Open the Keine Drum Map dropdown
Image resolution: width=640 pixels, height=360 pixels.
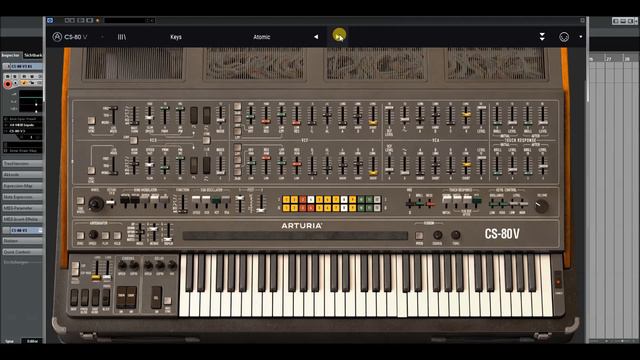coord(23,151)
